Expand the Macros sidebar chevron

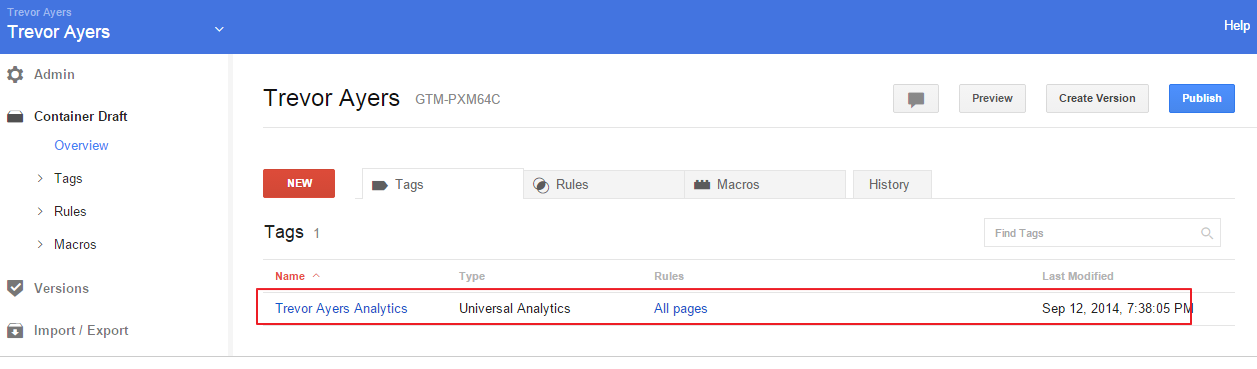point(40,244)
